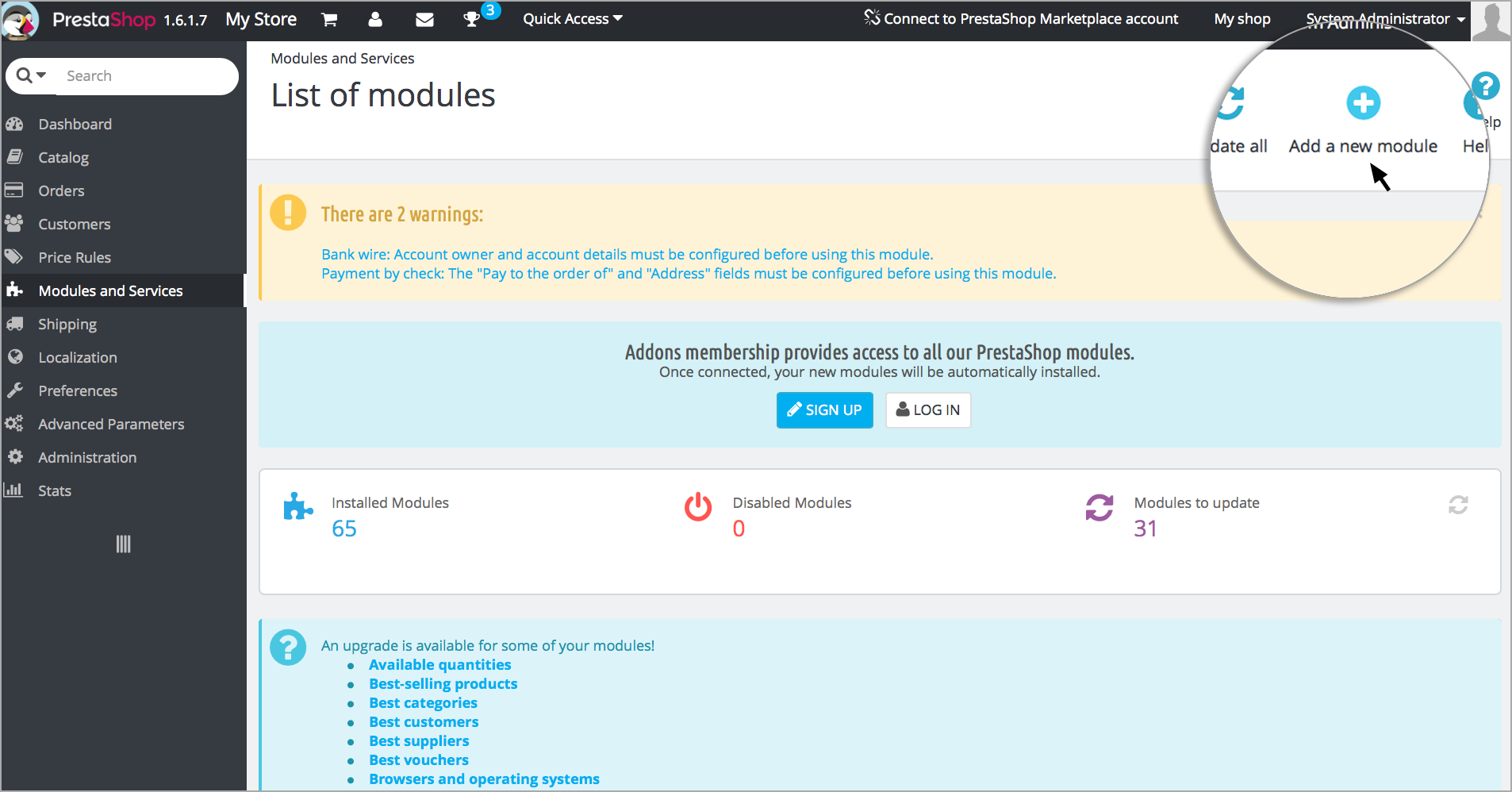Open the shopping cart orders icon
This screenshot has width=1512, height=792.
(x=329, y=20)
